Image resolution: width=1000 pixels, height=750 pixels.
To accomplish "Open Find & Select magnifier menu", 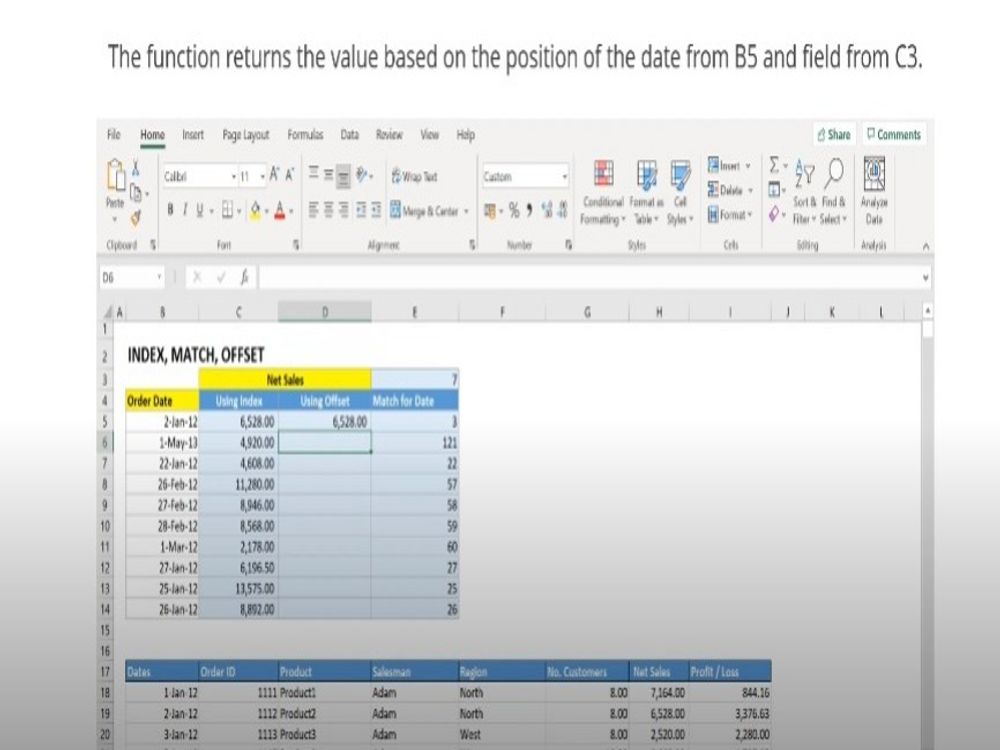I will [834, 192].
